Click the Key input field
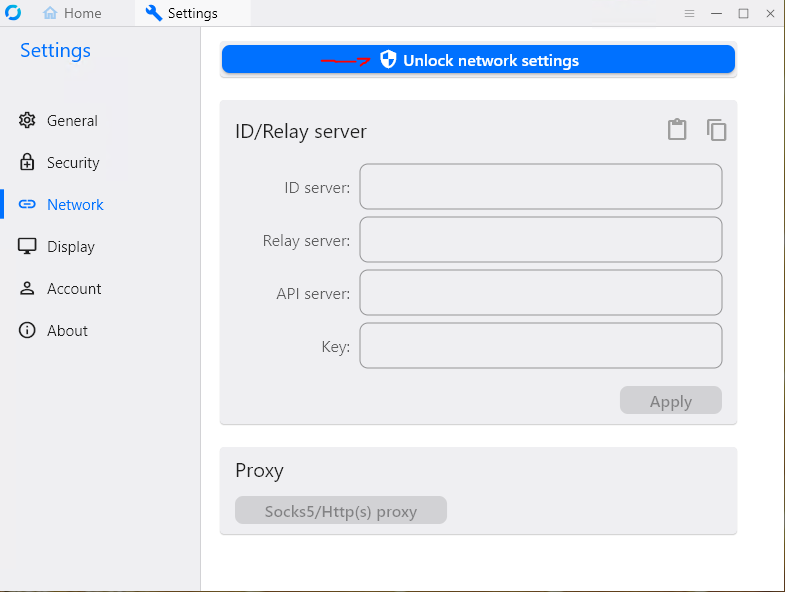The image size is (785, 592). coord(540,346)
